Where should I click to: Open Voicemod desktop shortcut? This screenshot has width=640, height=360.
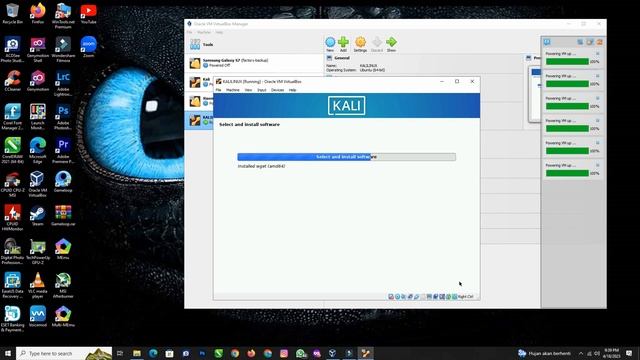click(38, 316)
